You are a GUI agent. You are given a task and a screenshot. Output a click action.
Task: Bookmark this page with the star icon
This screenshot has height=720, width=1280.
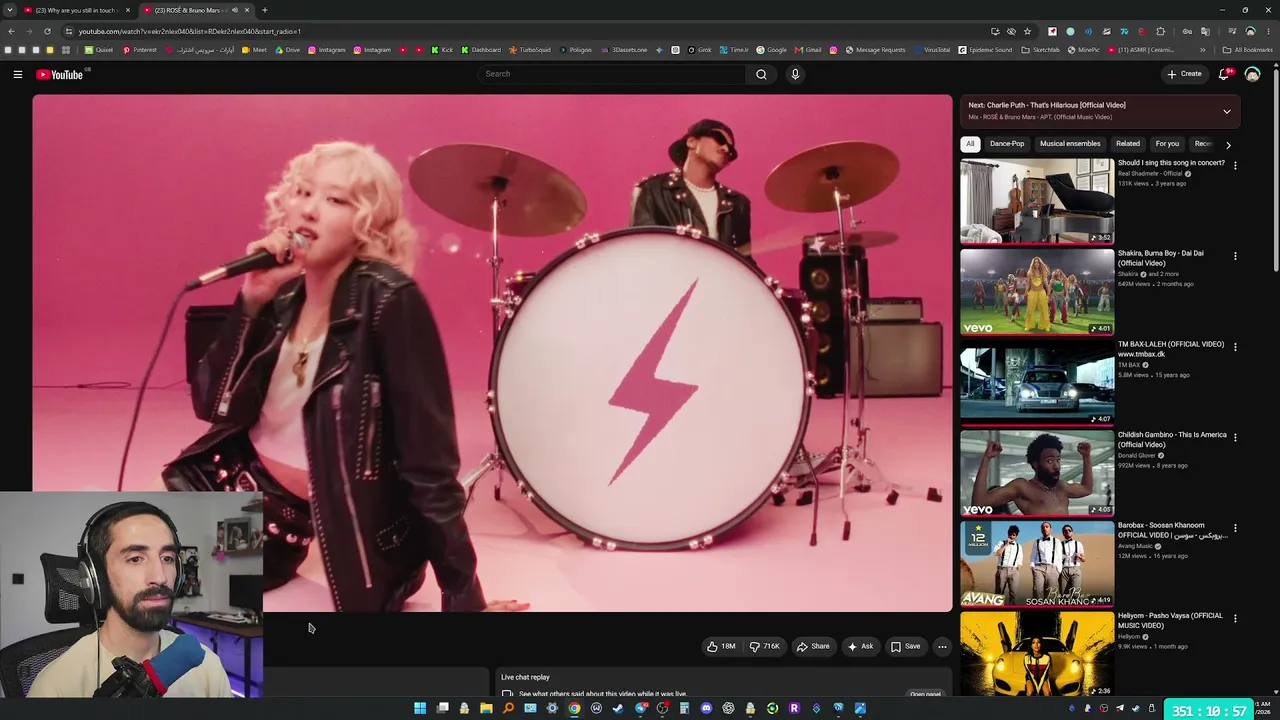pos(1027,31)
